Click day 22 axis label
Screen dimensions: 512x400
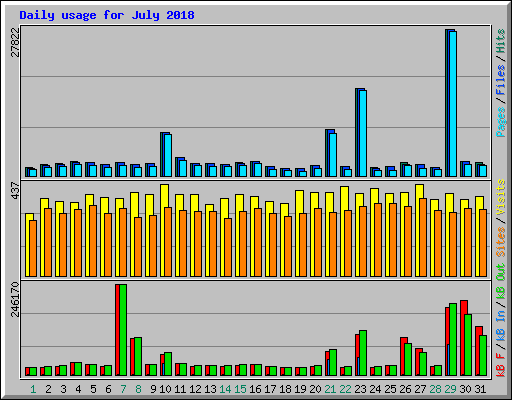[345, 389]
